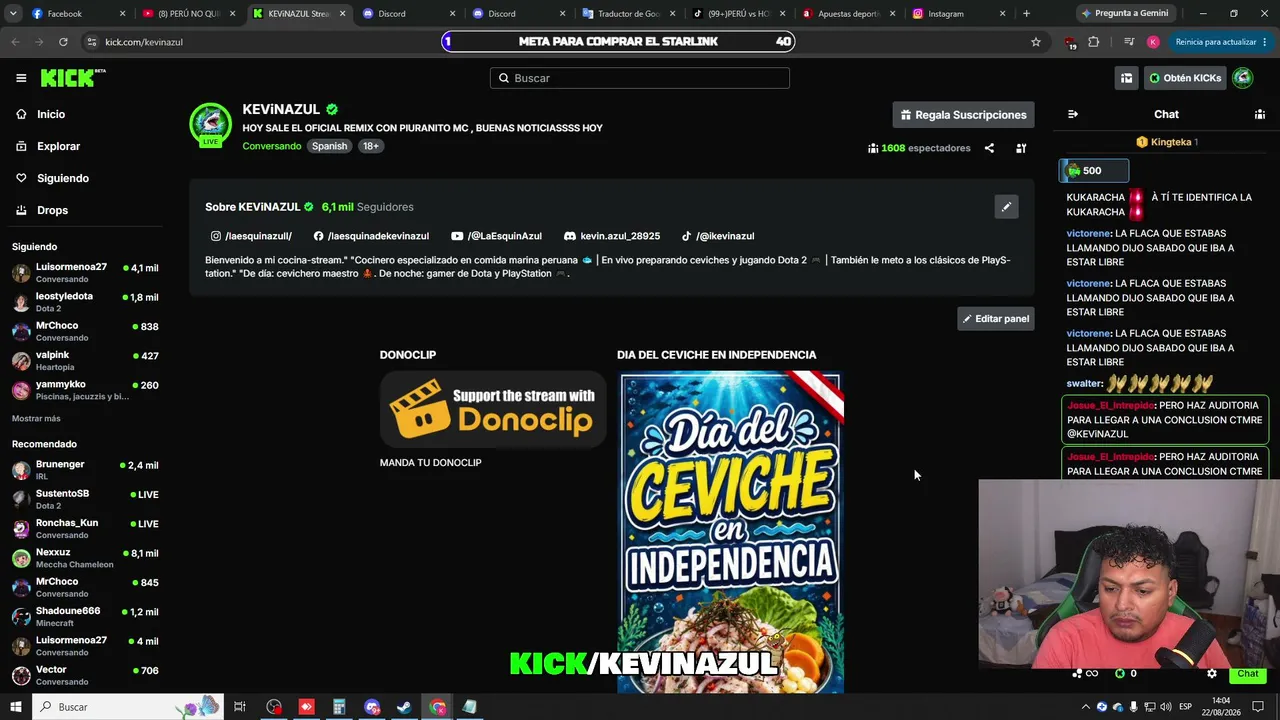This screenshot has height=720, width=1280.
Task: Open Día del Ceviche poster image
Action: [730, 532]
